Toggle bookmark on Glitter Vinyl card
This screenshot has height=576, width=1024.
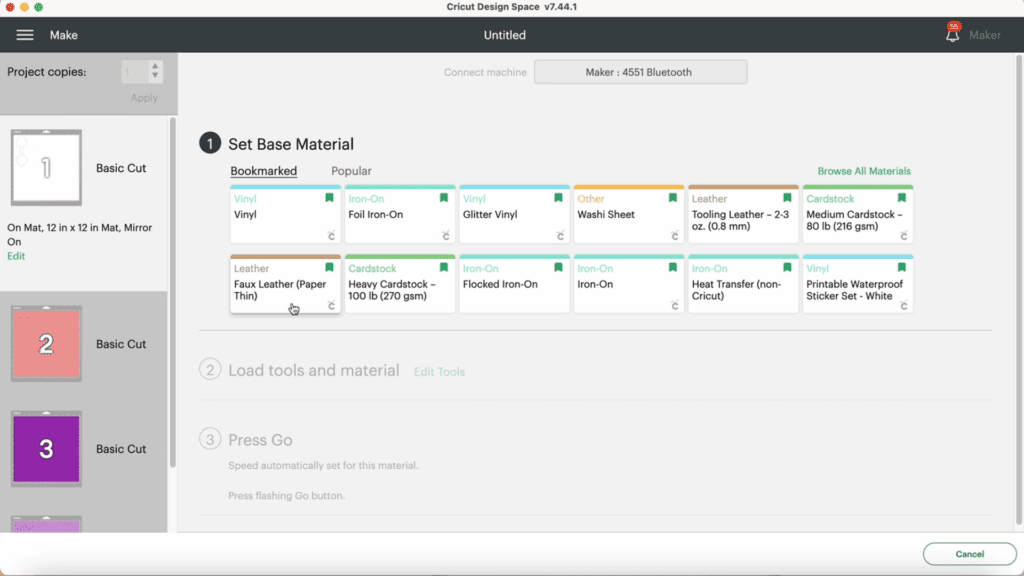558,198
